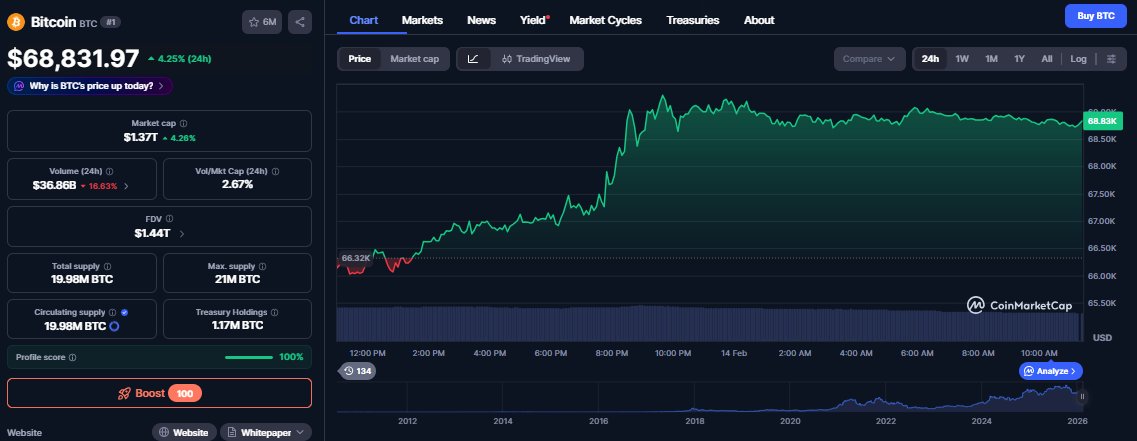
Task: Open Why is BTC's price up today
Action: [90, 86]
